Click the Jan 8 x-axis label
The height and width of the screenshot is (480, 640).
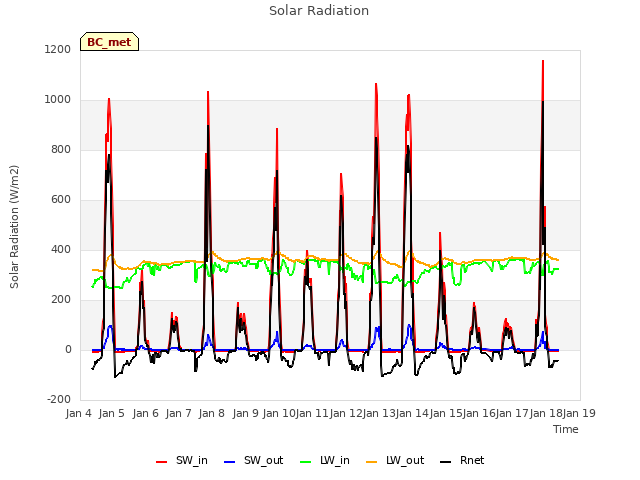click(212, 413)
